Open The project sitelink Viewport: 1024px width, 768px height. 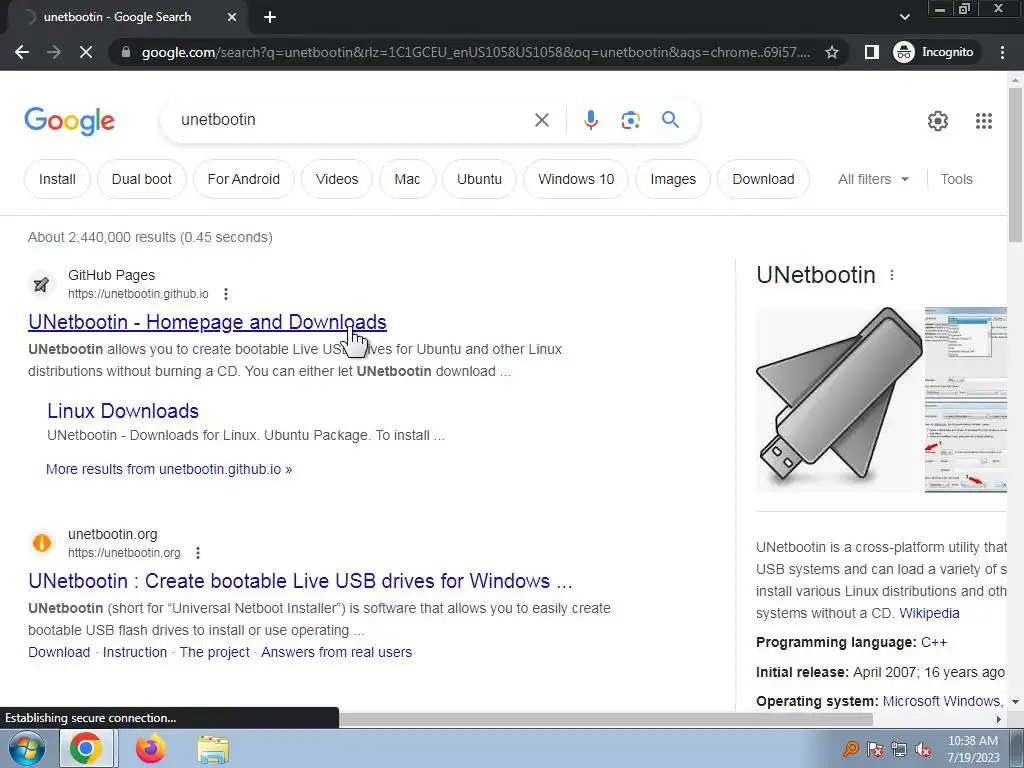tap(214, 652)
